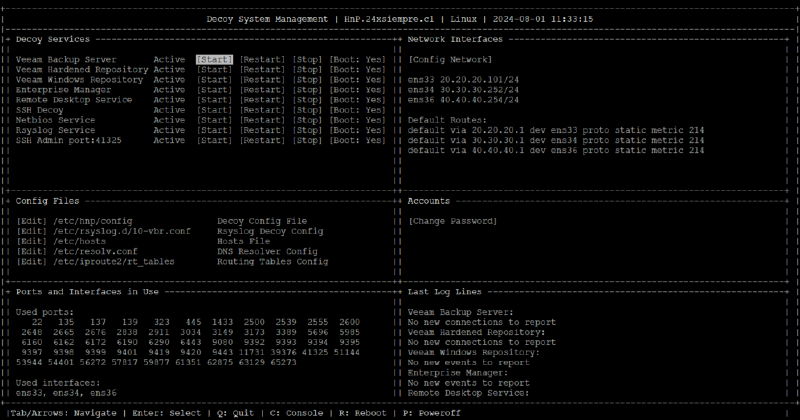Restart Veeam Windows Repository
The height and width of the screenshot is (420, 800).
click(x=262, y=80)
